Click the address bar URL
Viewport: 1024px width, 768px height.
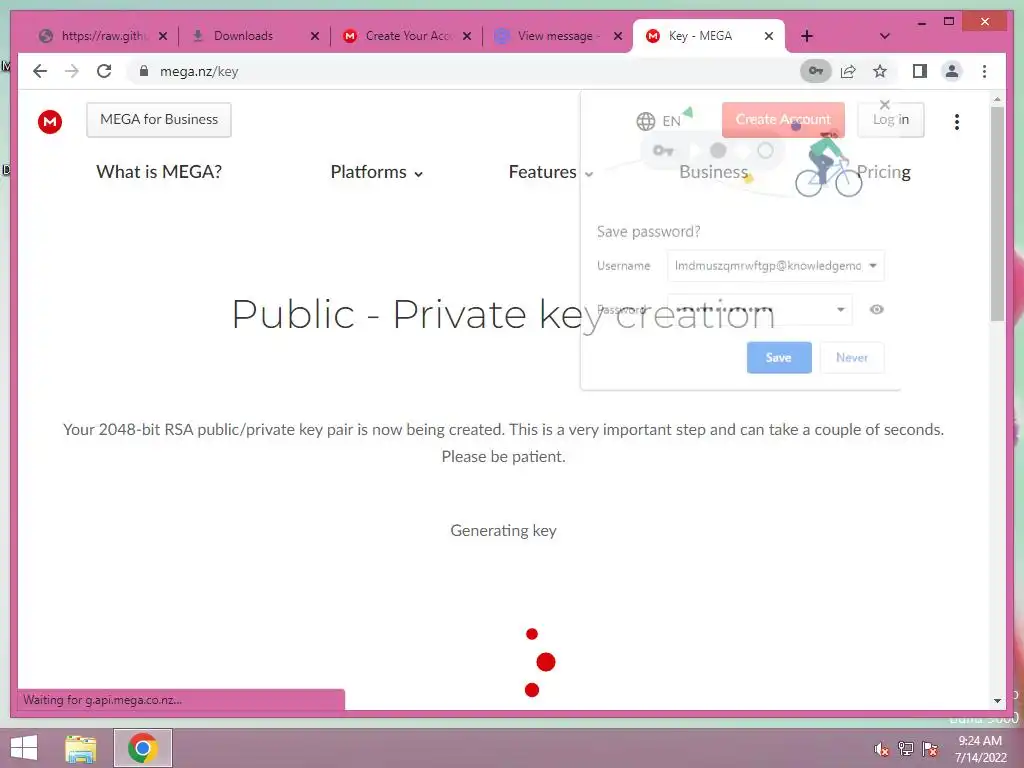[199, 71]
